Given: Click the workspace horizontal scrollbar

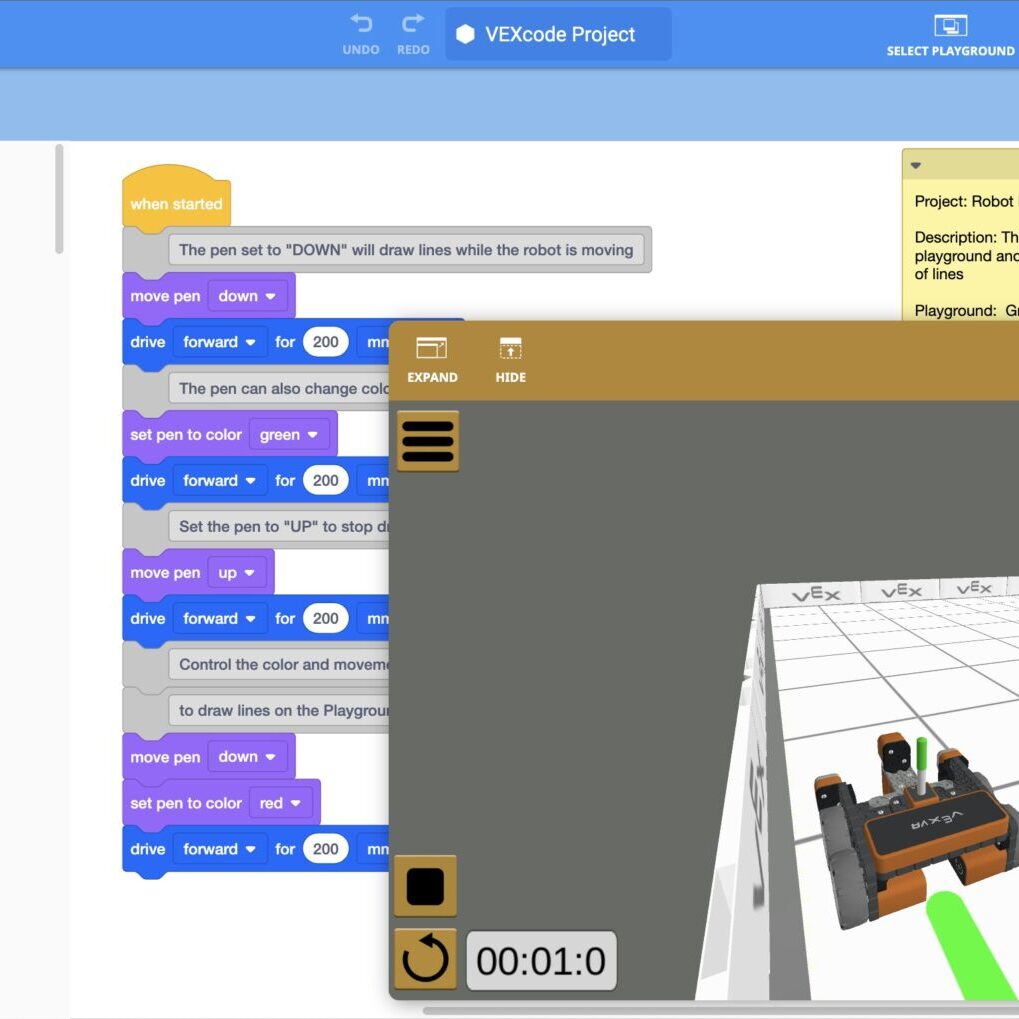Looking at the screenshot, I should pyautogui.click(x=720, y=1011).
